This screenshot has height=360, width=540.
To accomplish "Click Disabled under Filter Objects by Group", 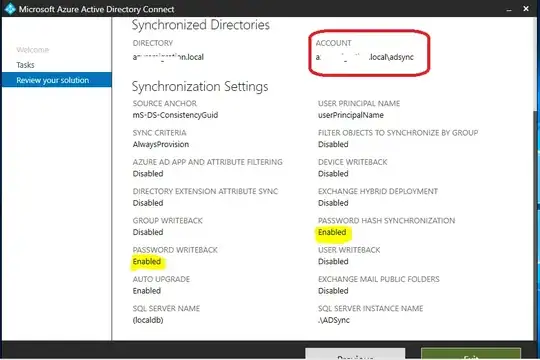I will click(333, 144).
